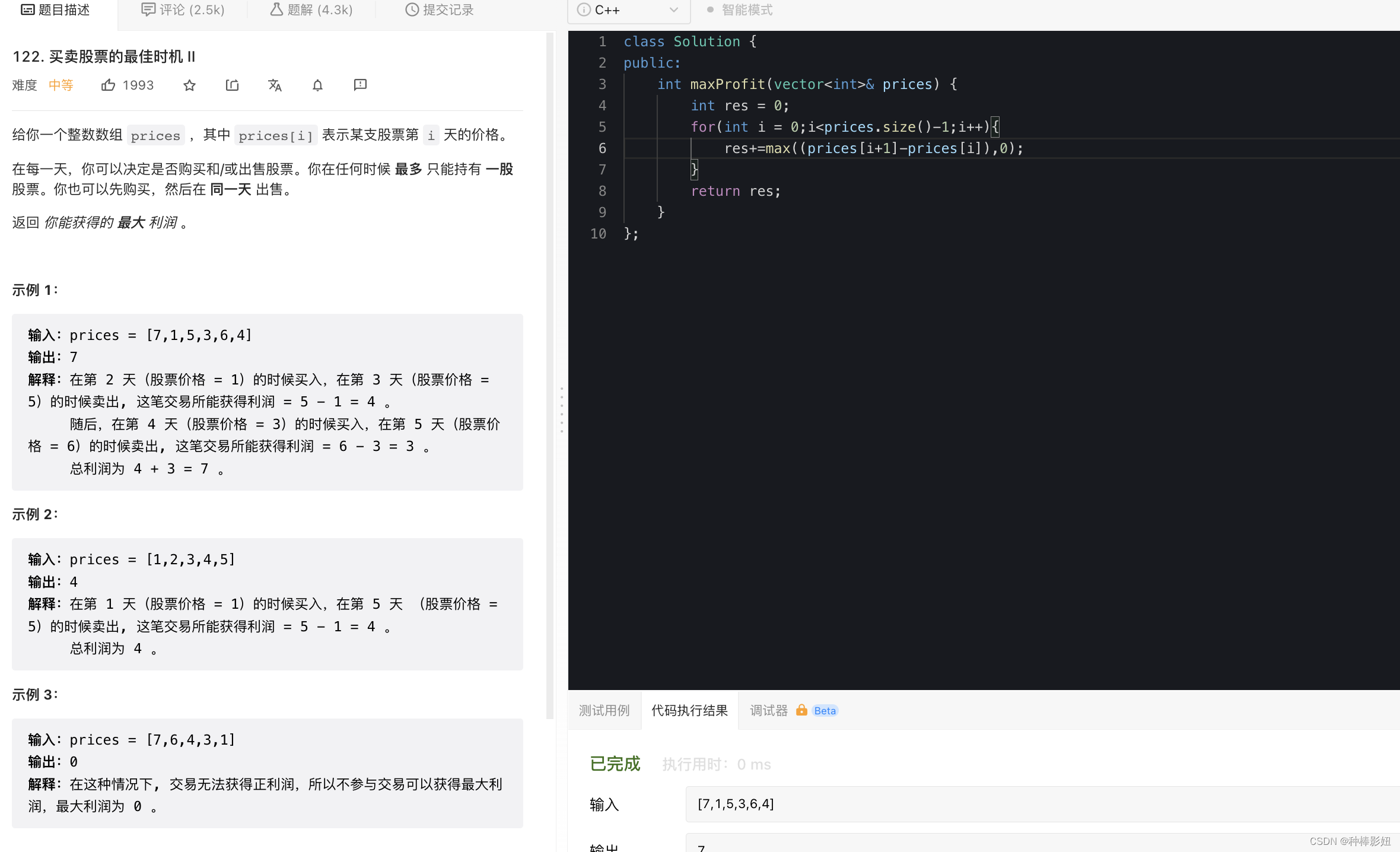Switch to the 测试用例 tab

604,710
